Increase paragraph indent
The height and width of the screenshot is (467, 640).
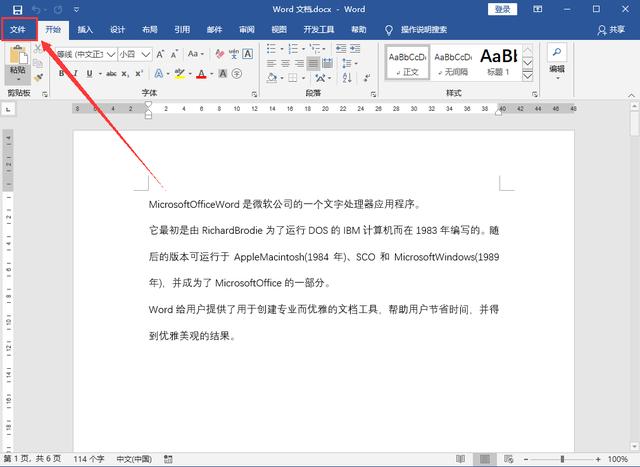pos(355,49)
